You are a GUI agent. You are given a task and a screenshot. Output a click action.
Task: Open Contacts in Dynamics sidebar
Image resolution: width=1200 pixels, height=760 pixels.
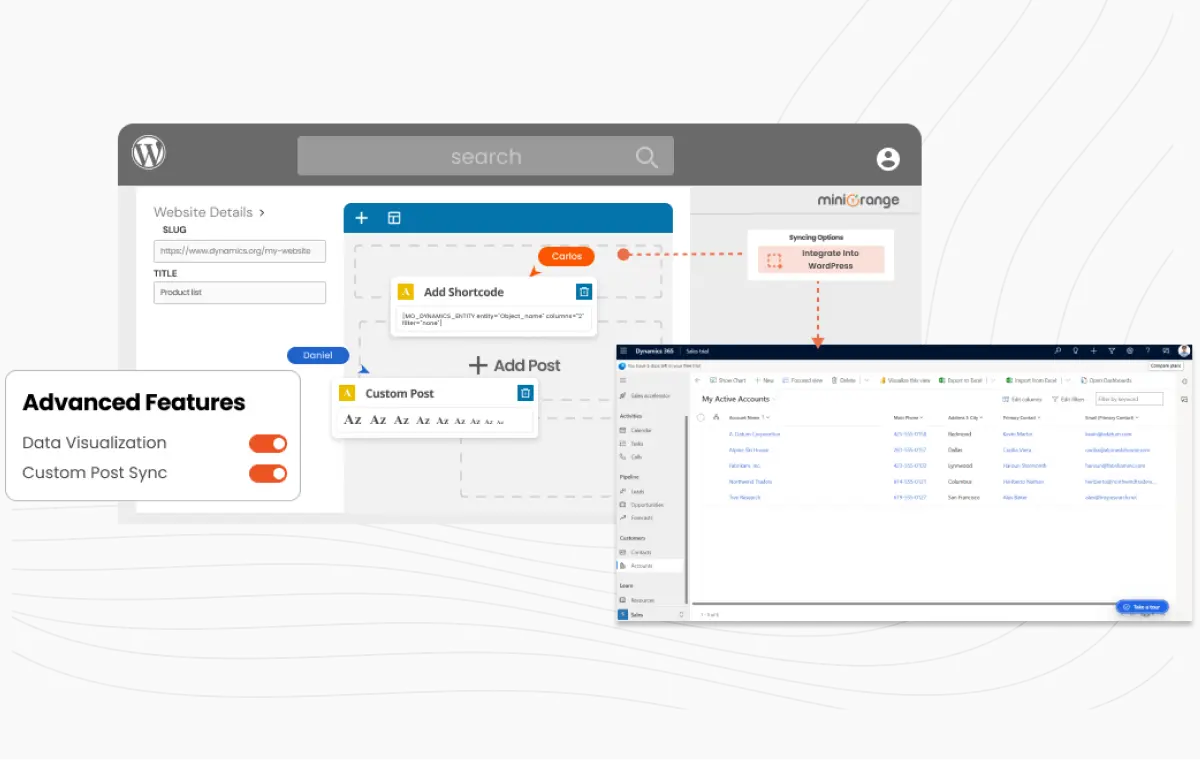click(x=636, y=552)
